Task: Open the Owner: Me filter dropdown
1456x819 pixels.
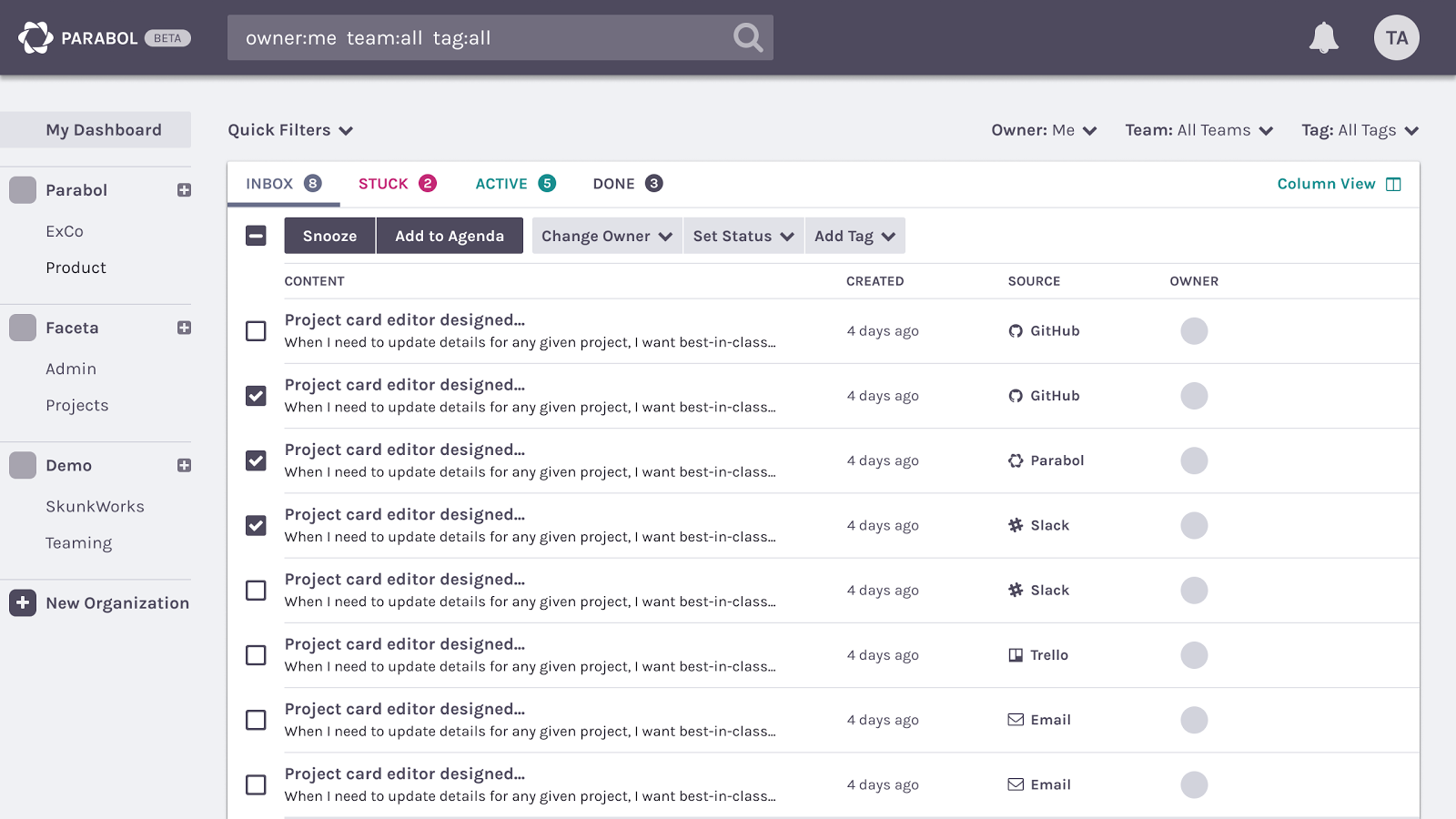Action: (1044, 130)
